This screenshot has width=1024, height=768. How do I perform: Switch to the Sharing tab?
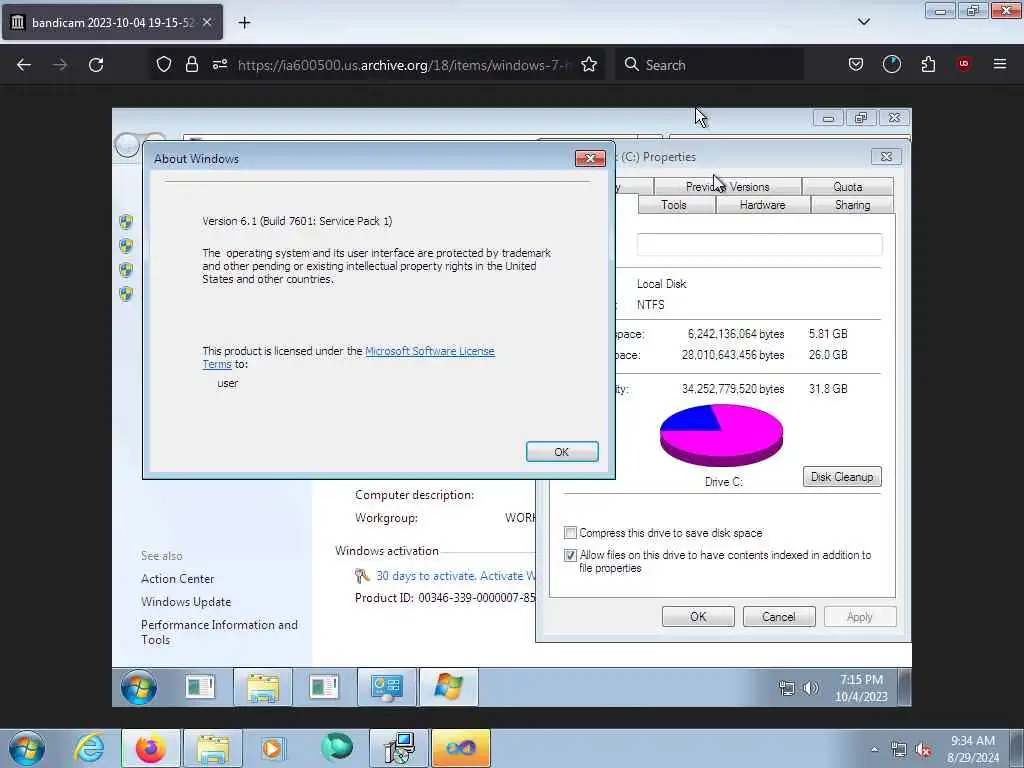point(852,205)
